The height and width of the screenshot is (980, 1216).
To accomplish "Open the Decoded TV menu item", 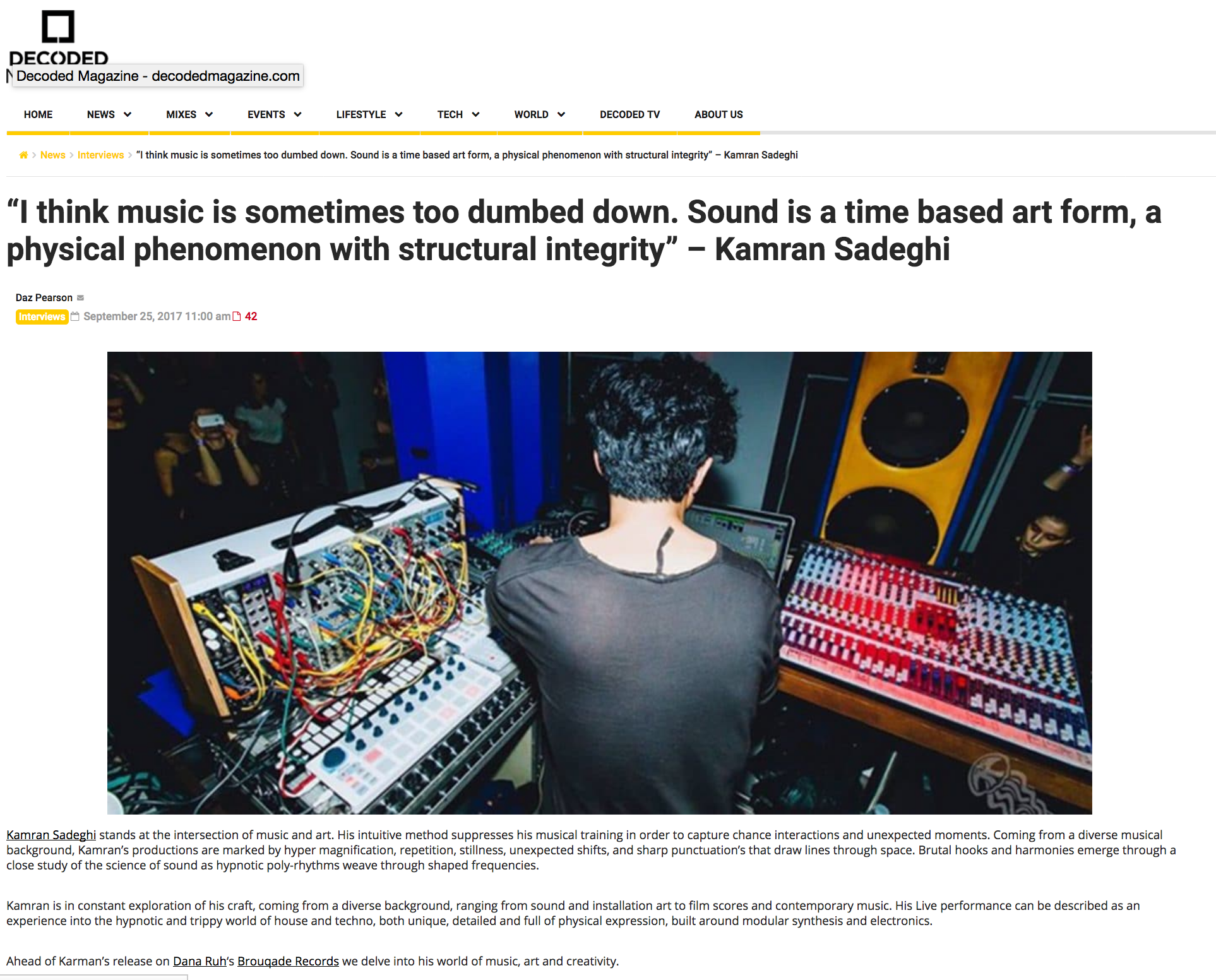I will tap(629, 115).
